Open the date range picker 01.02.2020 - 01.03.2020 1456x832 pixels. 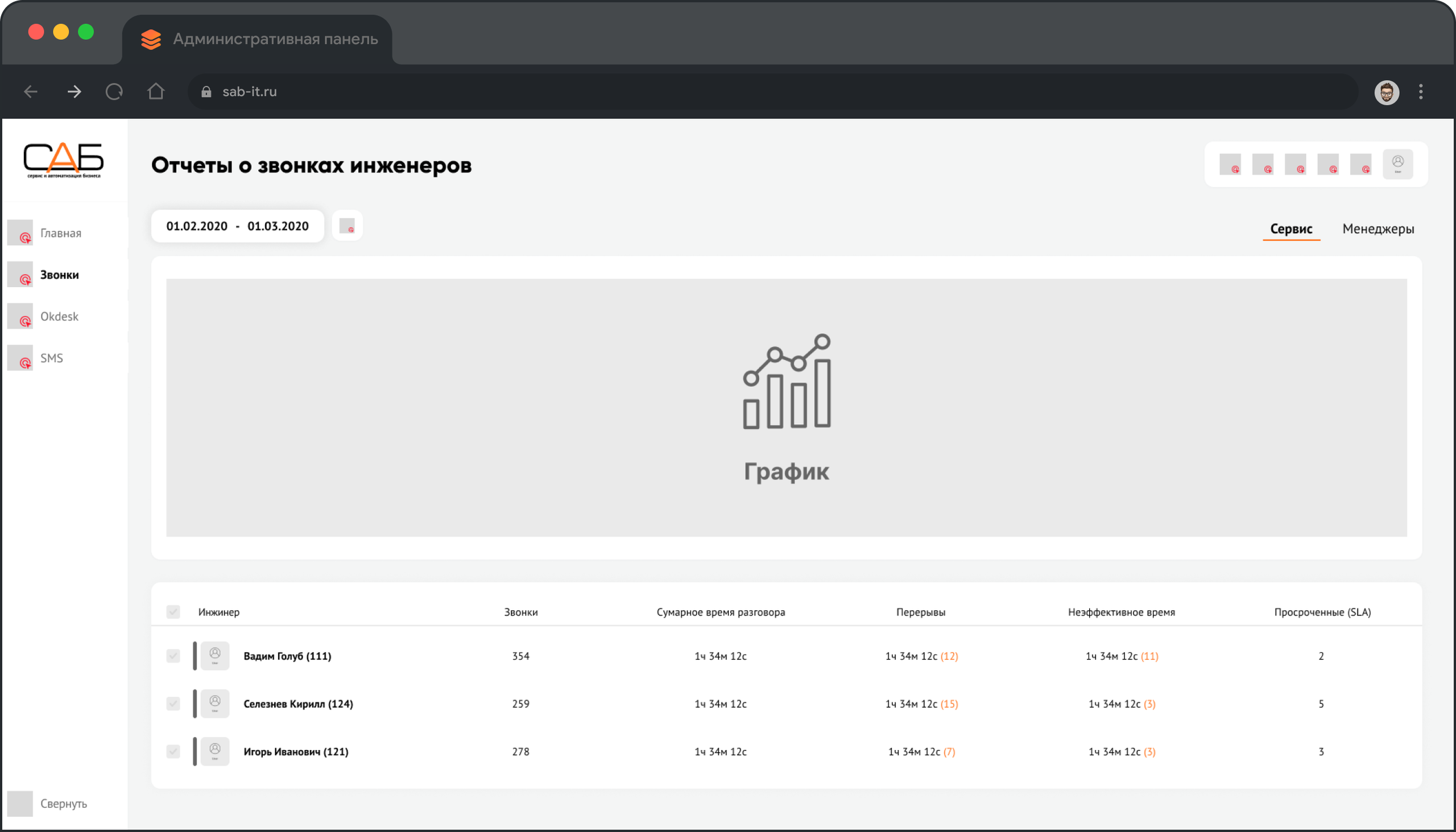237,226
